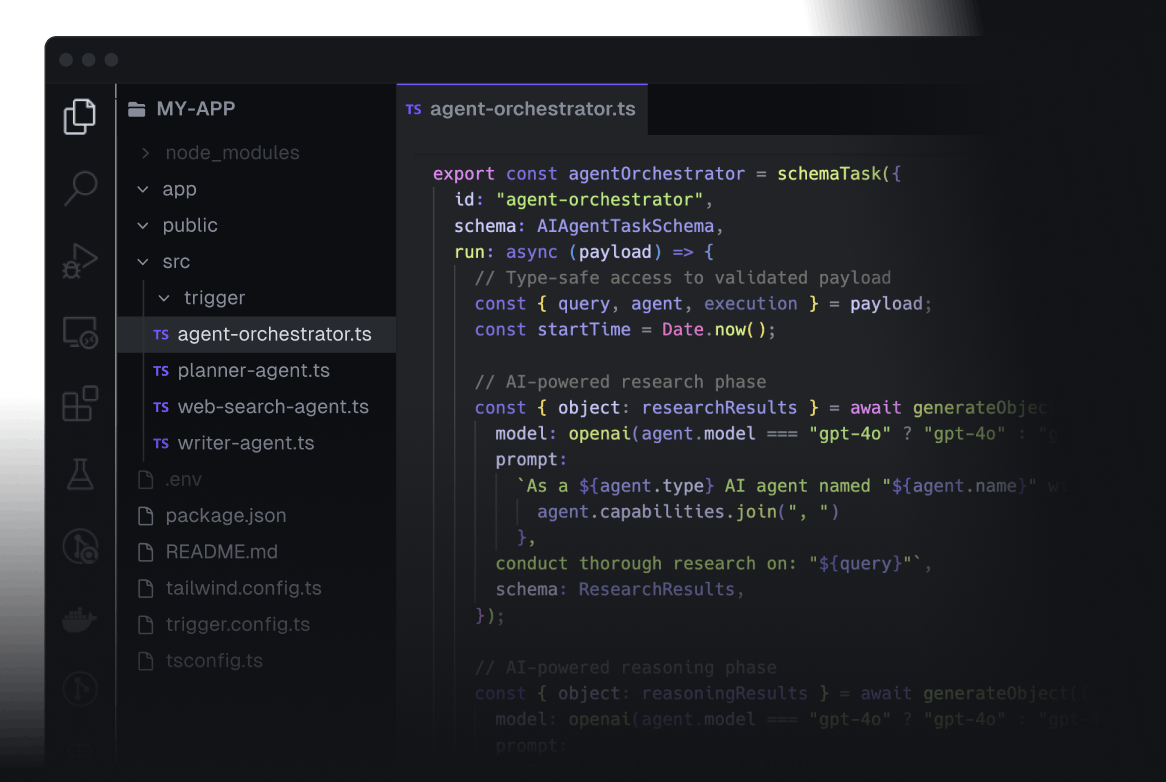Click the MY-APP folder icon
1166x782 pixels.
pyautogui.click(x=137, y=109)
